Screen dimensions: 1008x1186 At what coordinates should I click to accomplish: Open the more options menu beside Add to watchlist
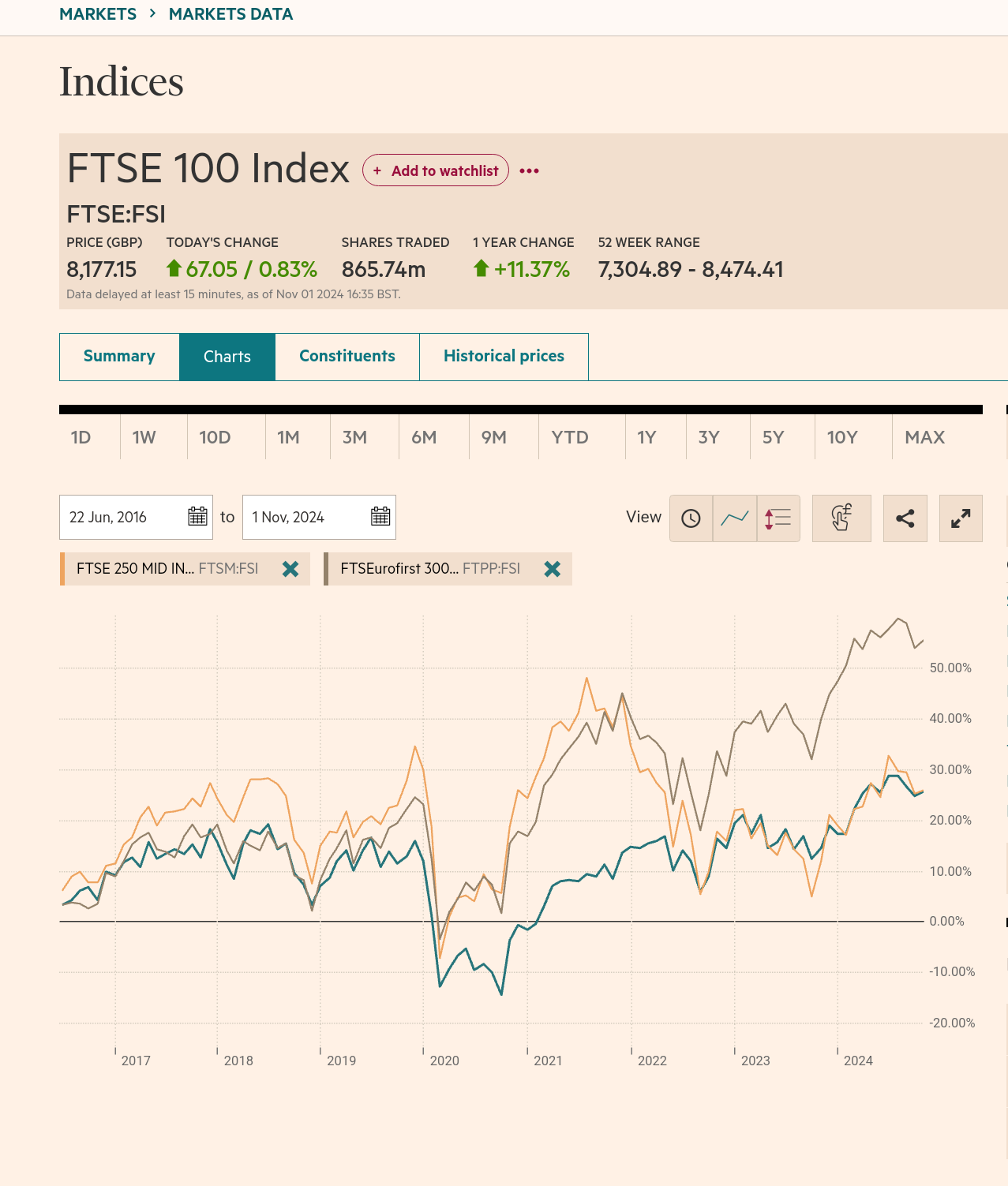click(530, 170)
